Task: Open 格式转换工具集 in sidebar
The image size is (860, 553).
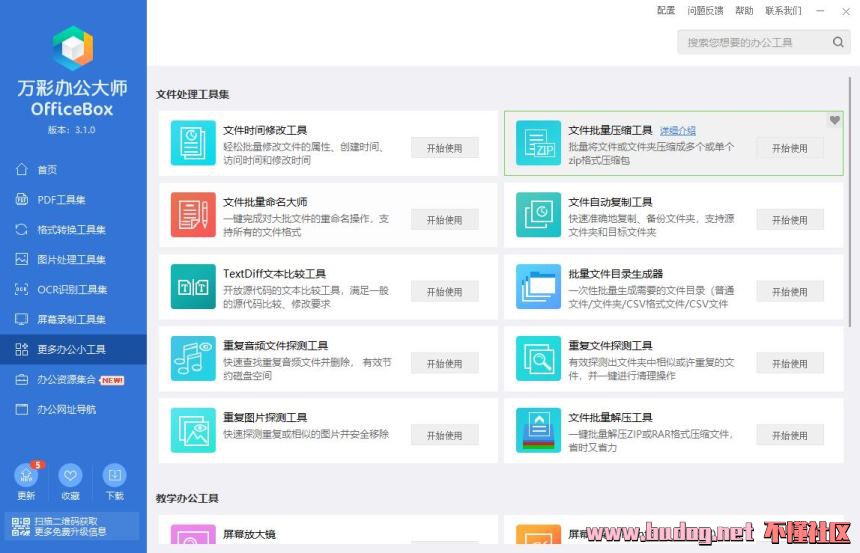Action: pos(73,229)
